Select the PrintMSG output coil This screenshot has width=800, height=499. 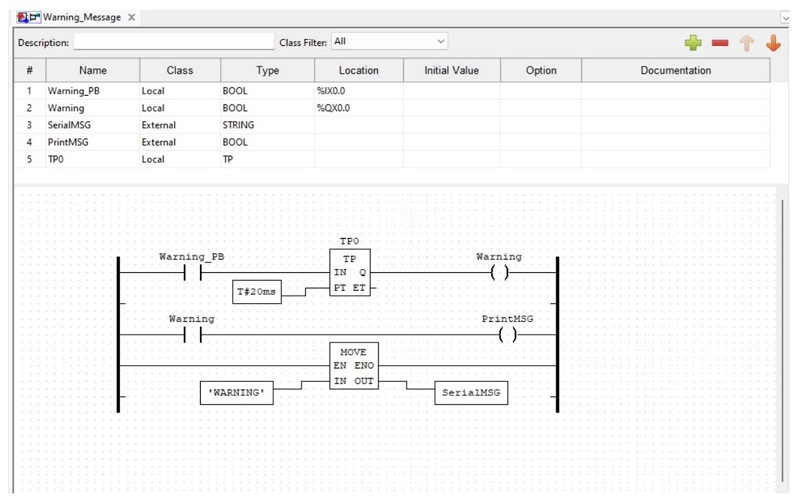coord(507,335)
